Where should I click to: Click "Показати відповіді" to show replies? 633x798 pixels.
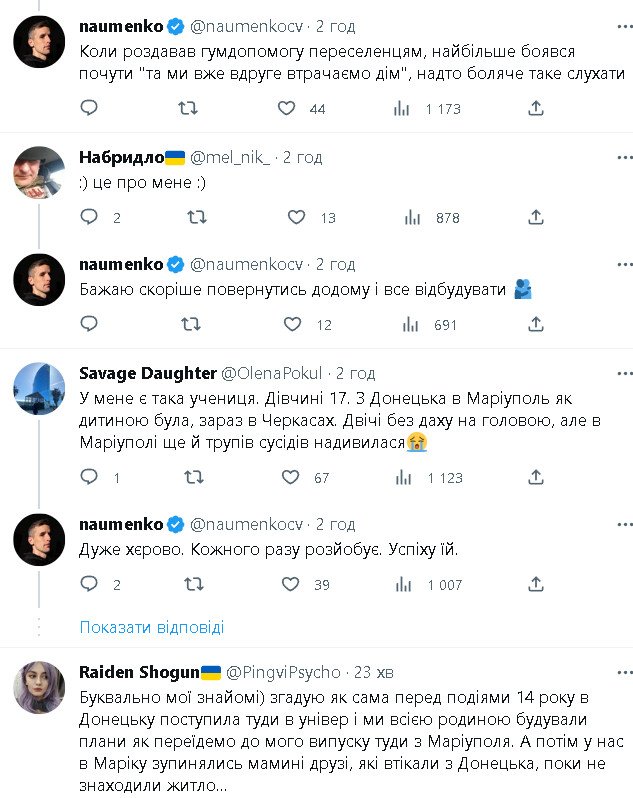click(x=152, y=627)
